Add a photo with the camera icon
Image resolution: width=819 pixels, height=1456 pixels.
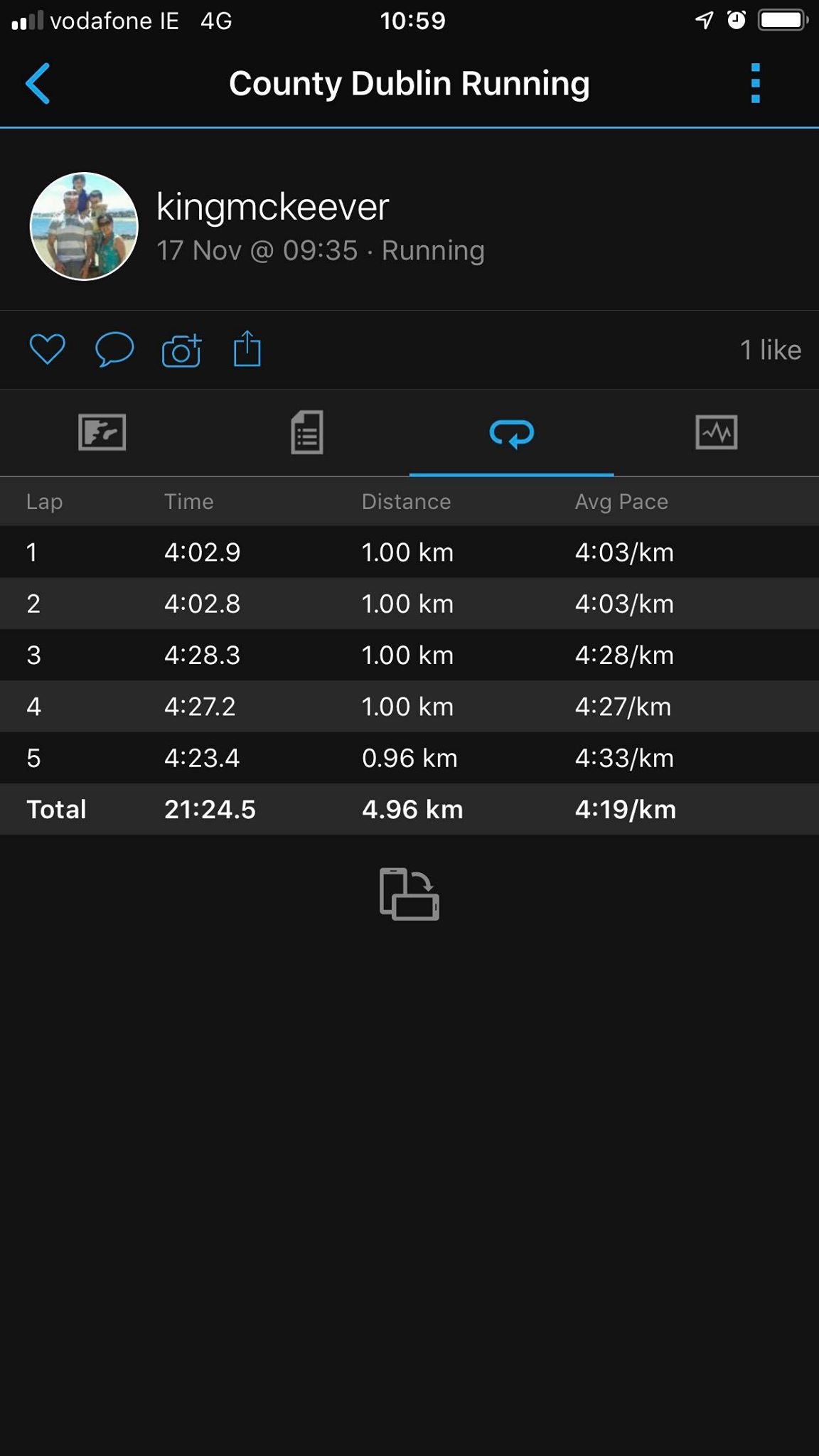(181, 350)
